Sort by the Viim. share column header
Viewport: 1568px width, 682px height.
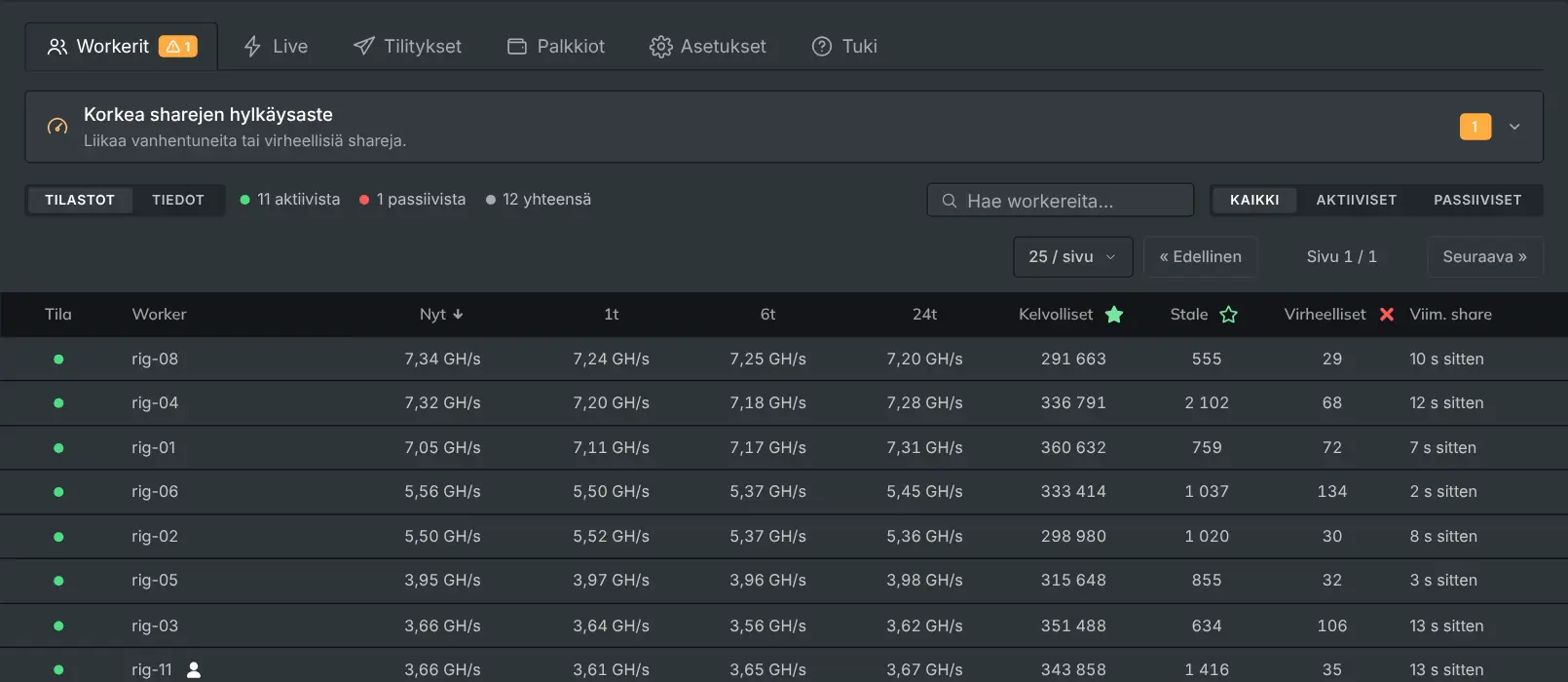(x=1450, y=314)
